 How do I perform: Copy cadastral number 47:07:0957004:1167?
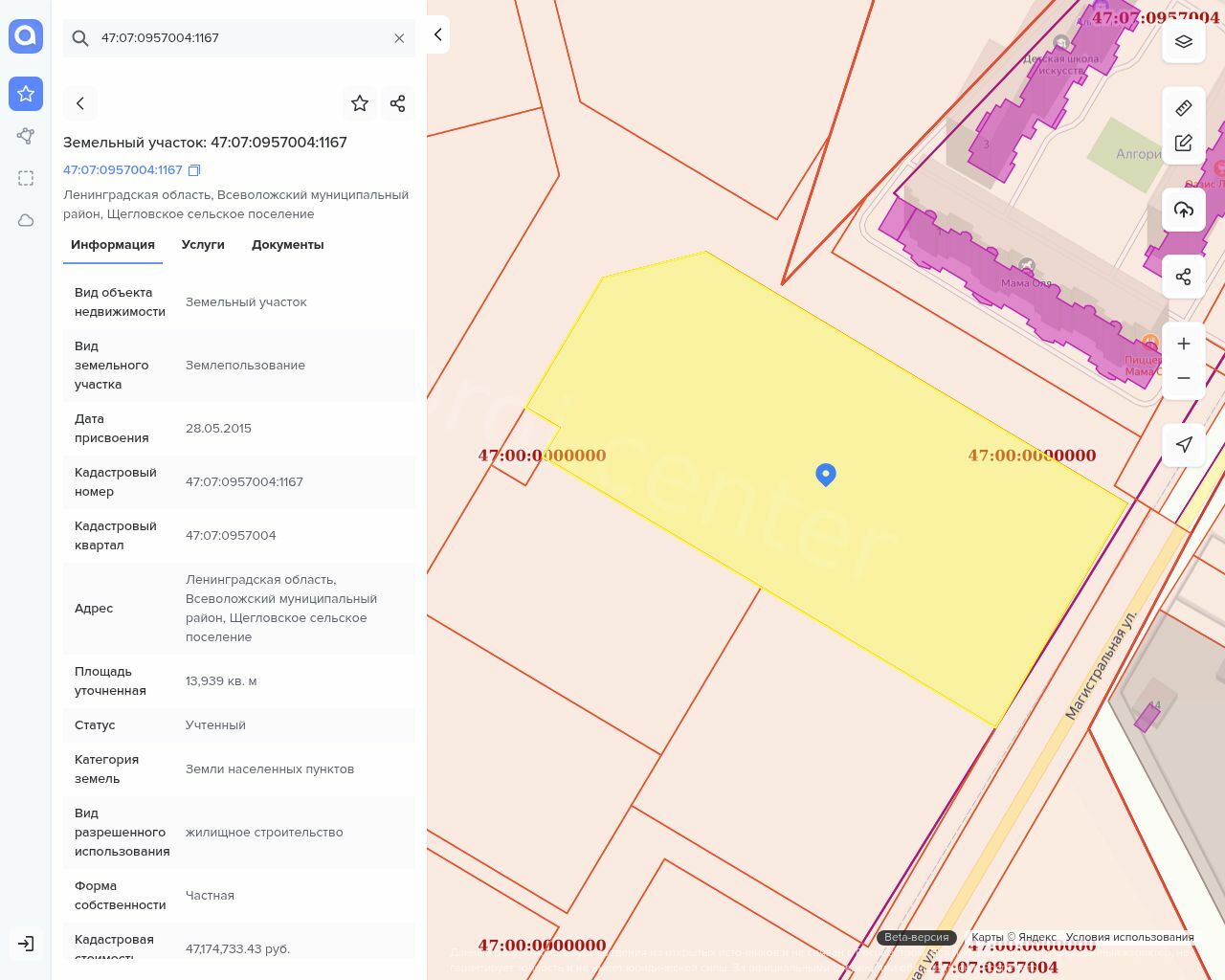pos(194,170)
